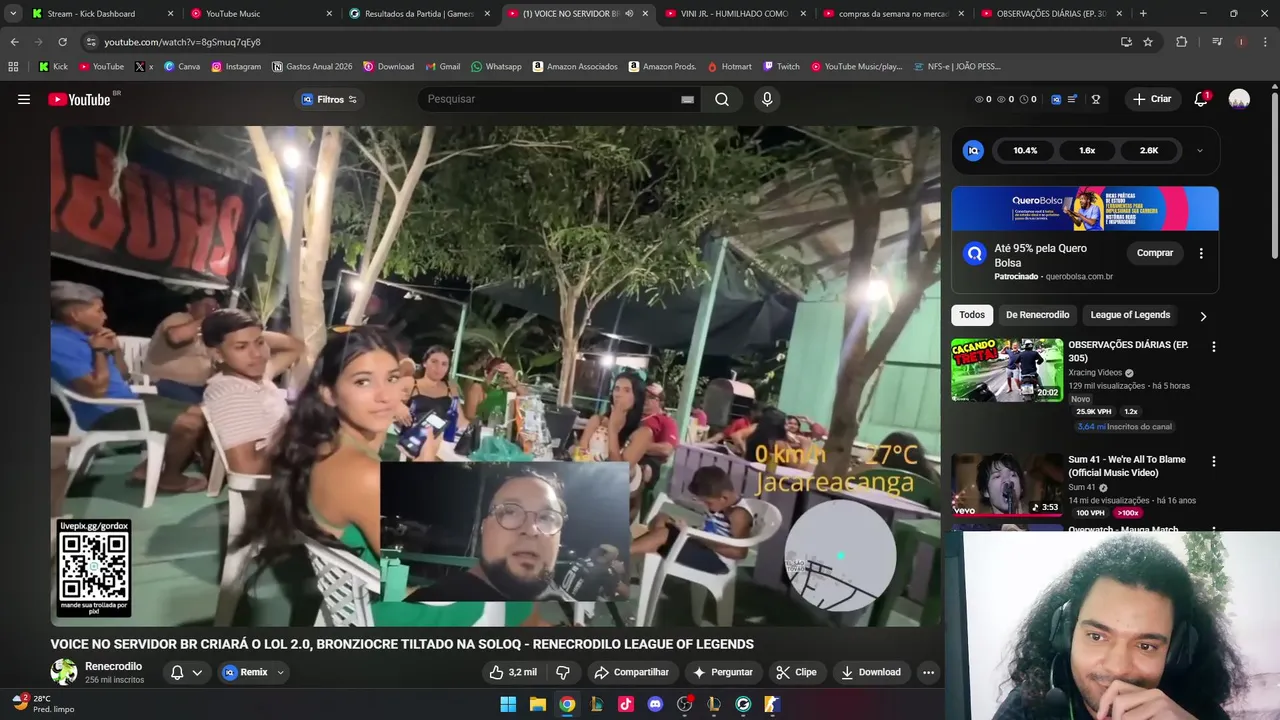Image resolution: width=1280 pixels, height=720 pixels.
Task: Switch to VINI JR. - HUMILHADO tab
Action: 735,14
